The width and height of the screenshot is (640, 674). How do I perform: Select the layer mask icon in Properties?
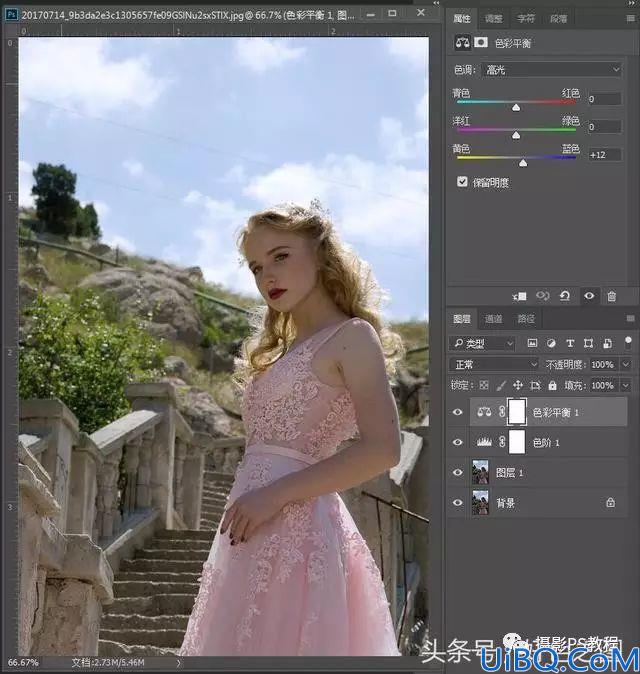(481, 43)
